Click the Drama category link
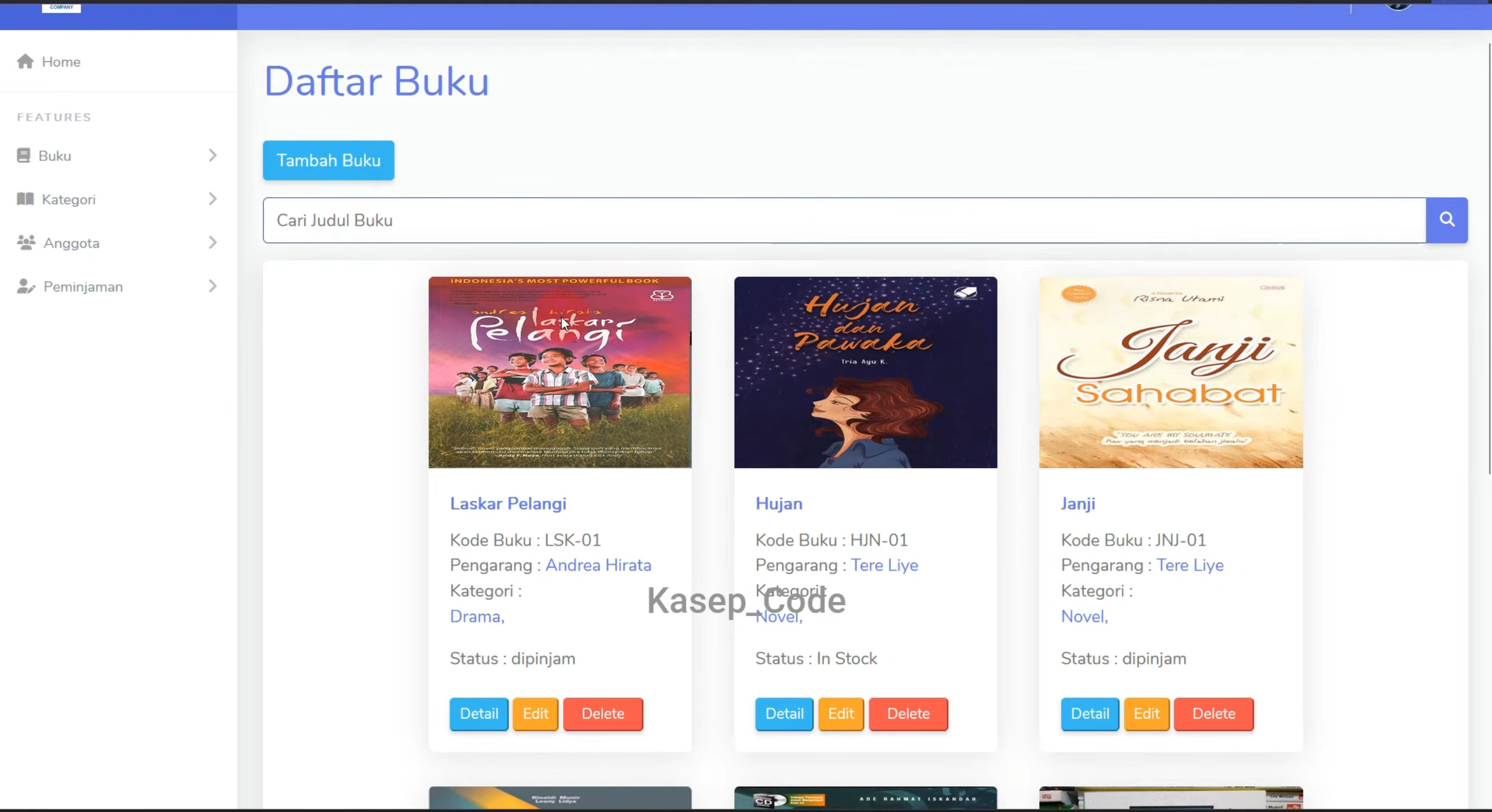The height and width of the screenshot is (812, 1492). 477,616
